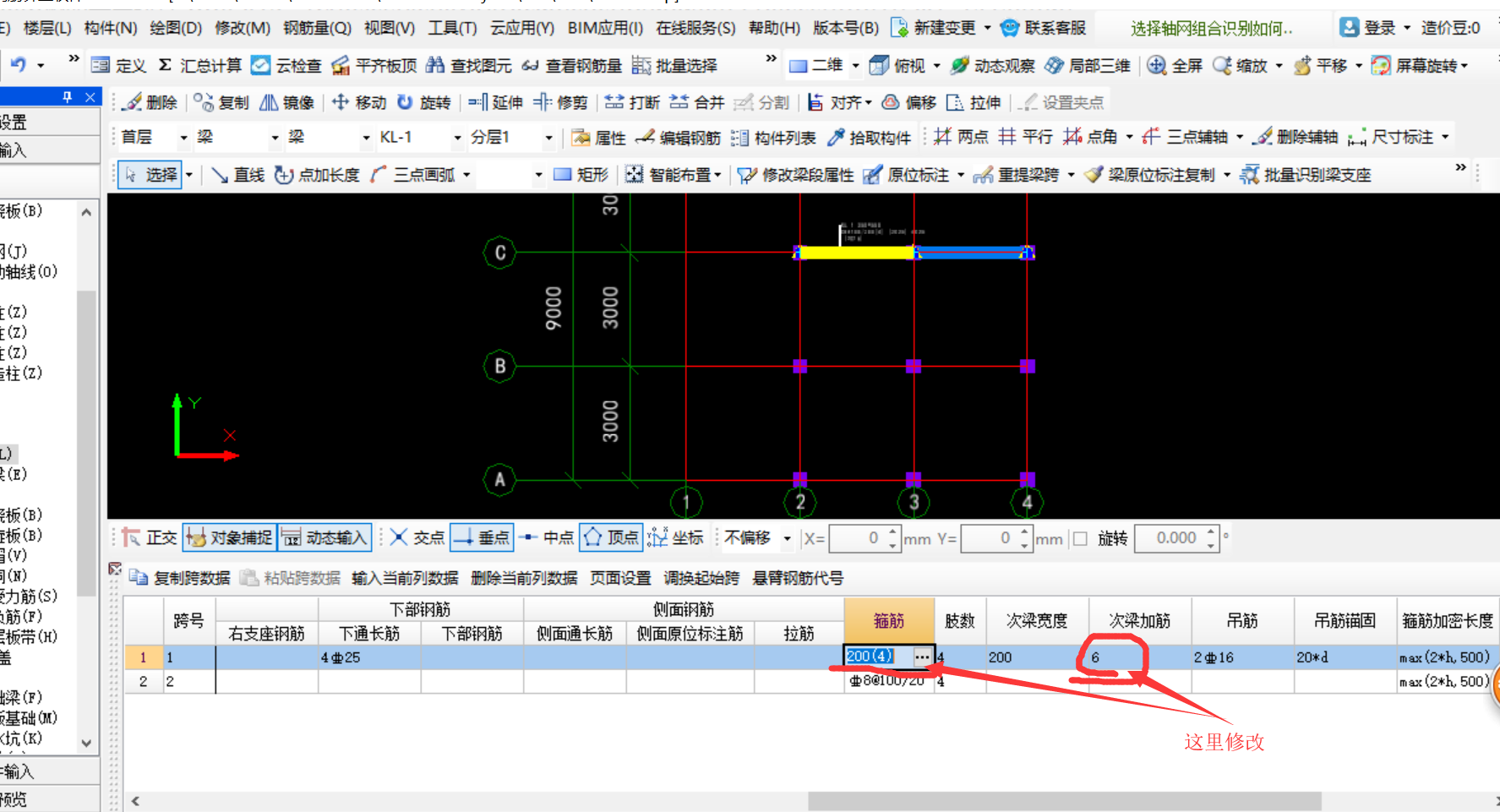Click 页面设置 page setup

(x=620, y=578)
